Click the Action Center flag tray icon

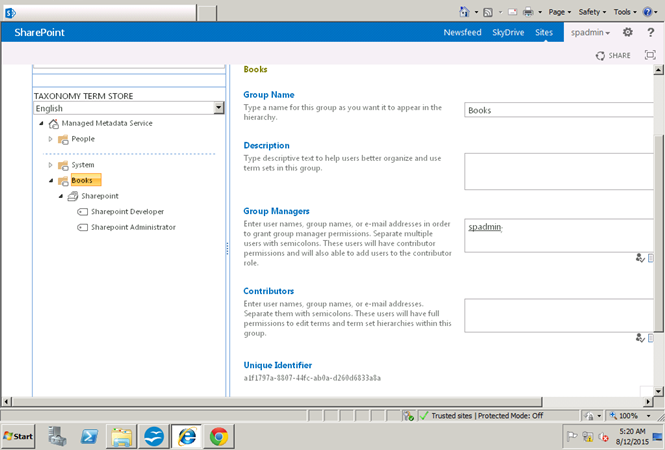[572, 436]
